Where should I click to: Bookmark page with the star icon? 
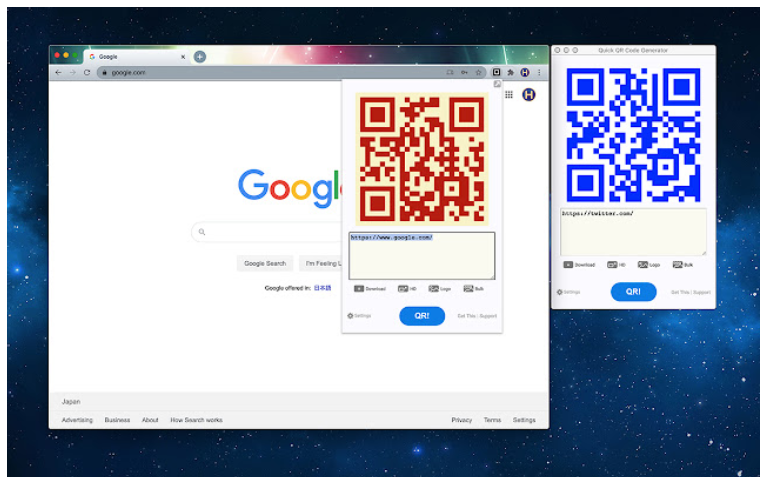[x=478, y=72]
